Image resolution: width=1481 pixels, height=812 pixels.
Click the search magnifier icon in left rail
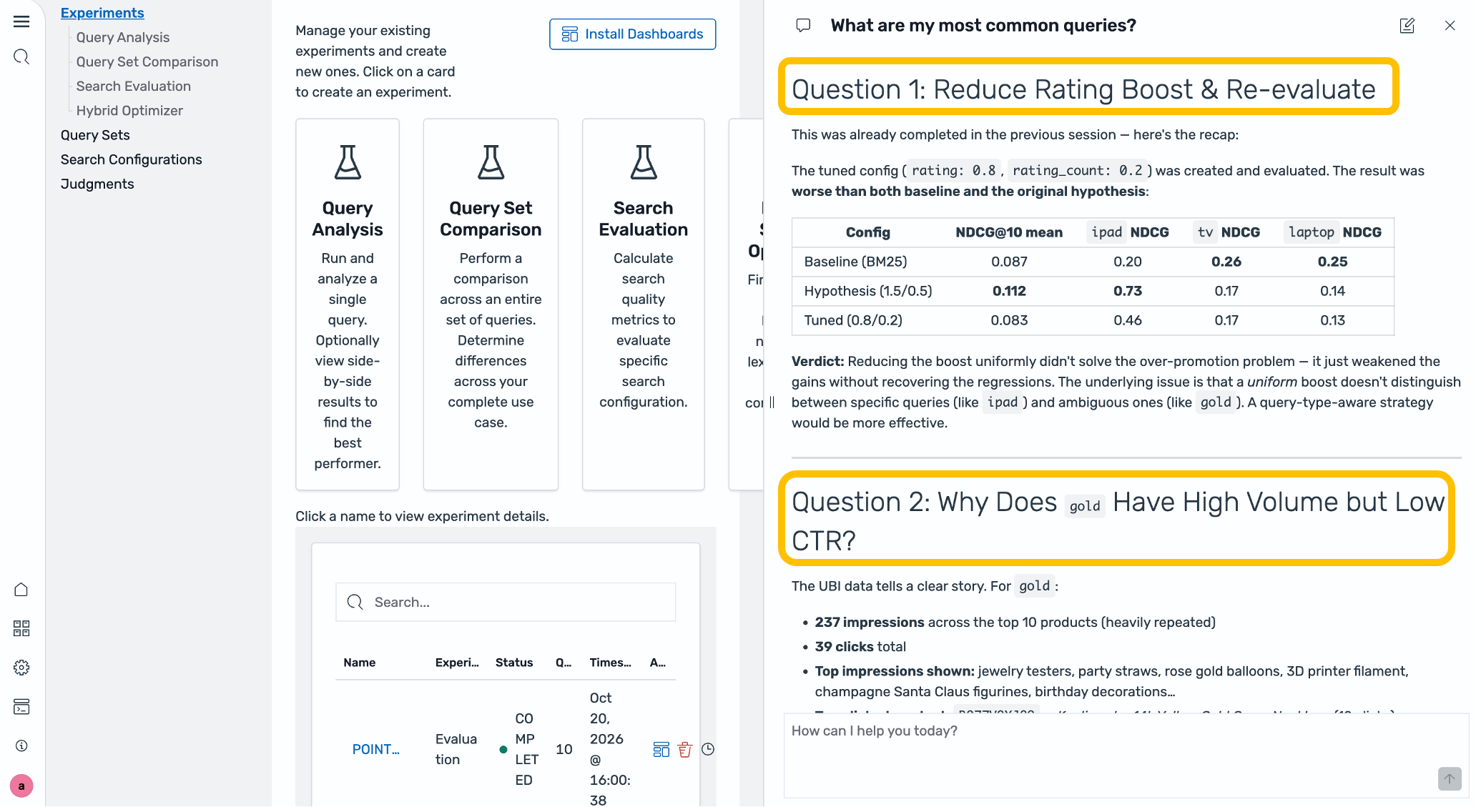[x=21, y=56]
